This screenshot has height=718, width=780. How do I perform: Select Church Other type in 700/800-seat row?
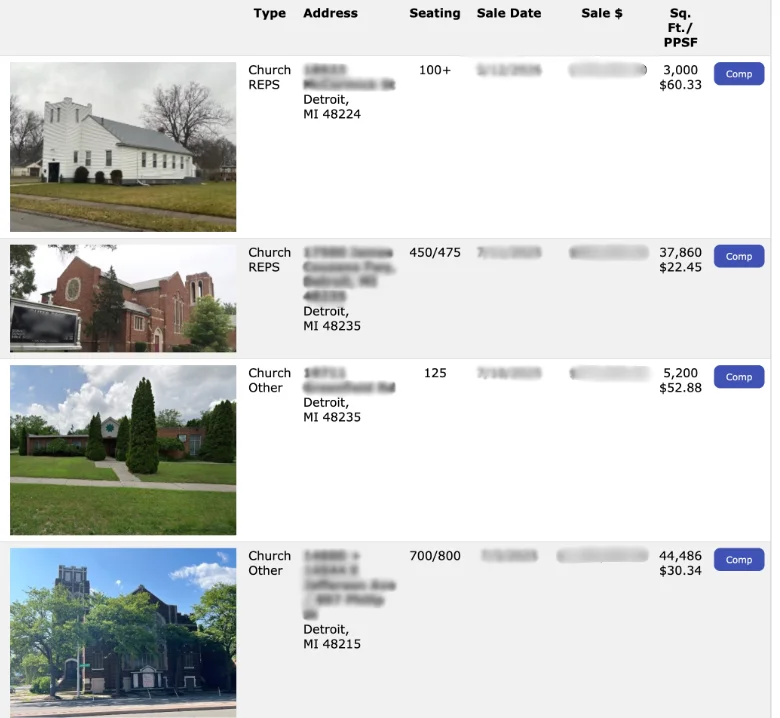(270, 563)
